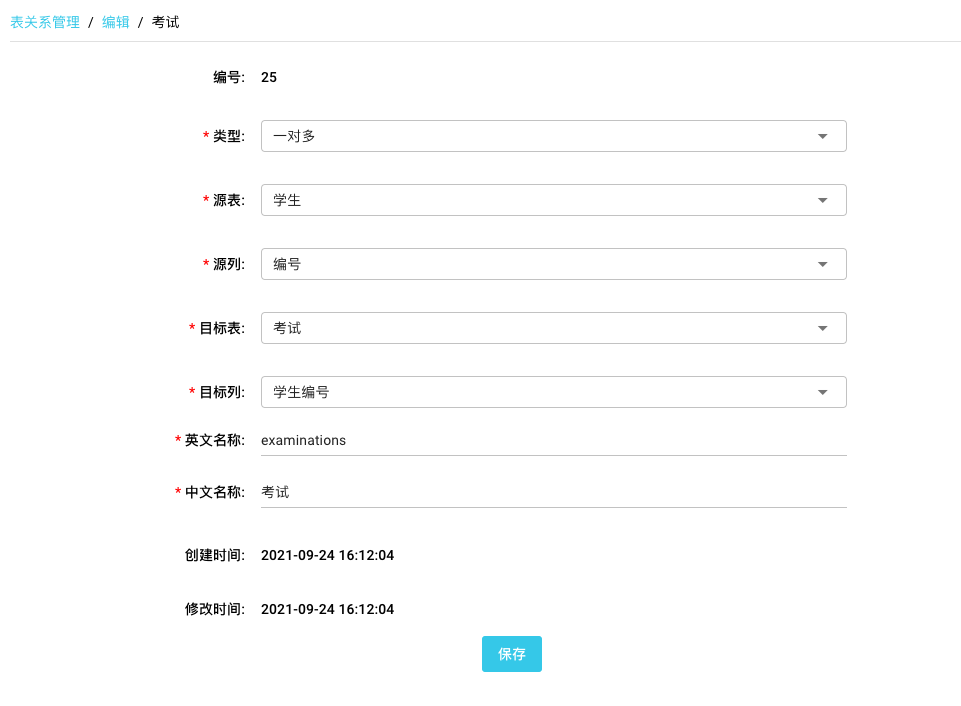Click the 考试 breadcrumb text
The image size is (961, 706).
(165, 22)
